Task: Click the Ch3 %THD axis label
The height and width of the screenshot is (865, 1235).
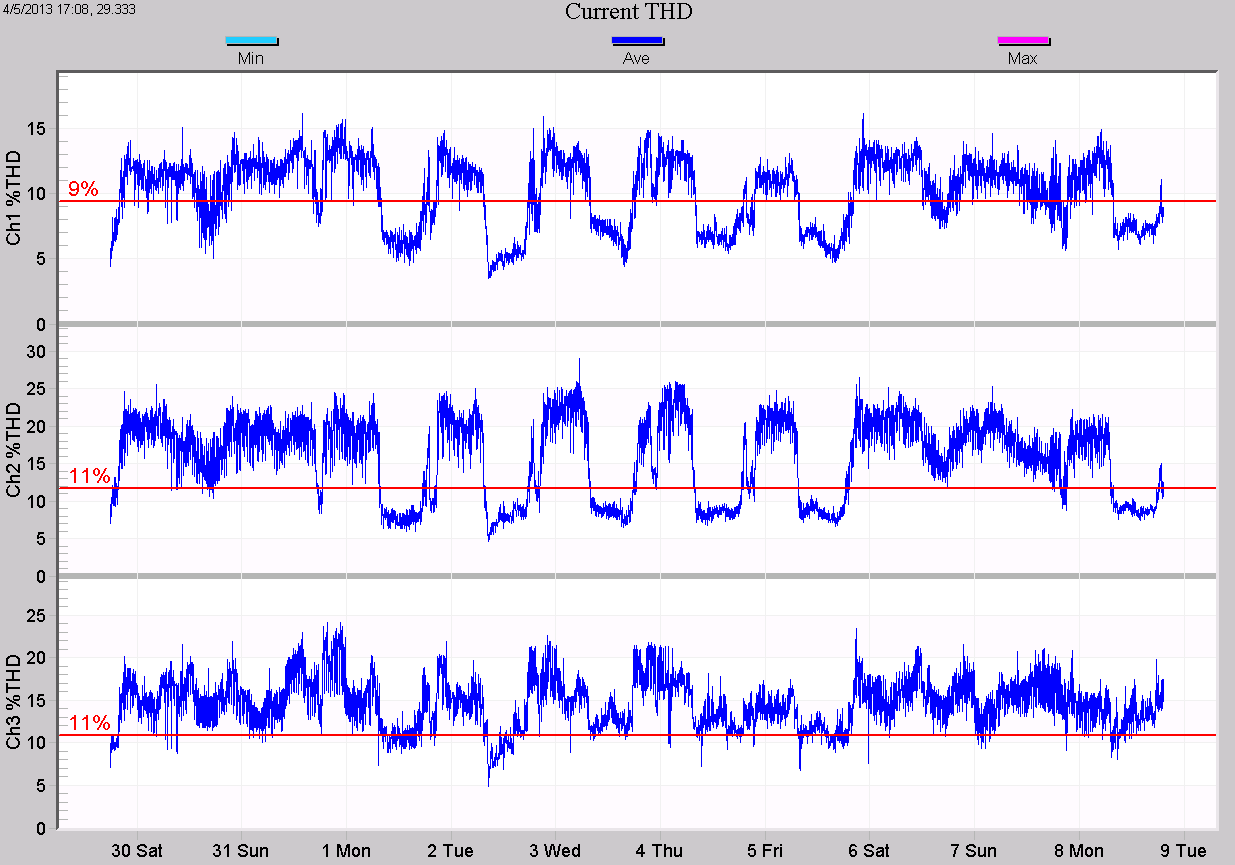Action: 14,700
